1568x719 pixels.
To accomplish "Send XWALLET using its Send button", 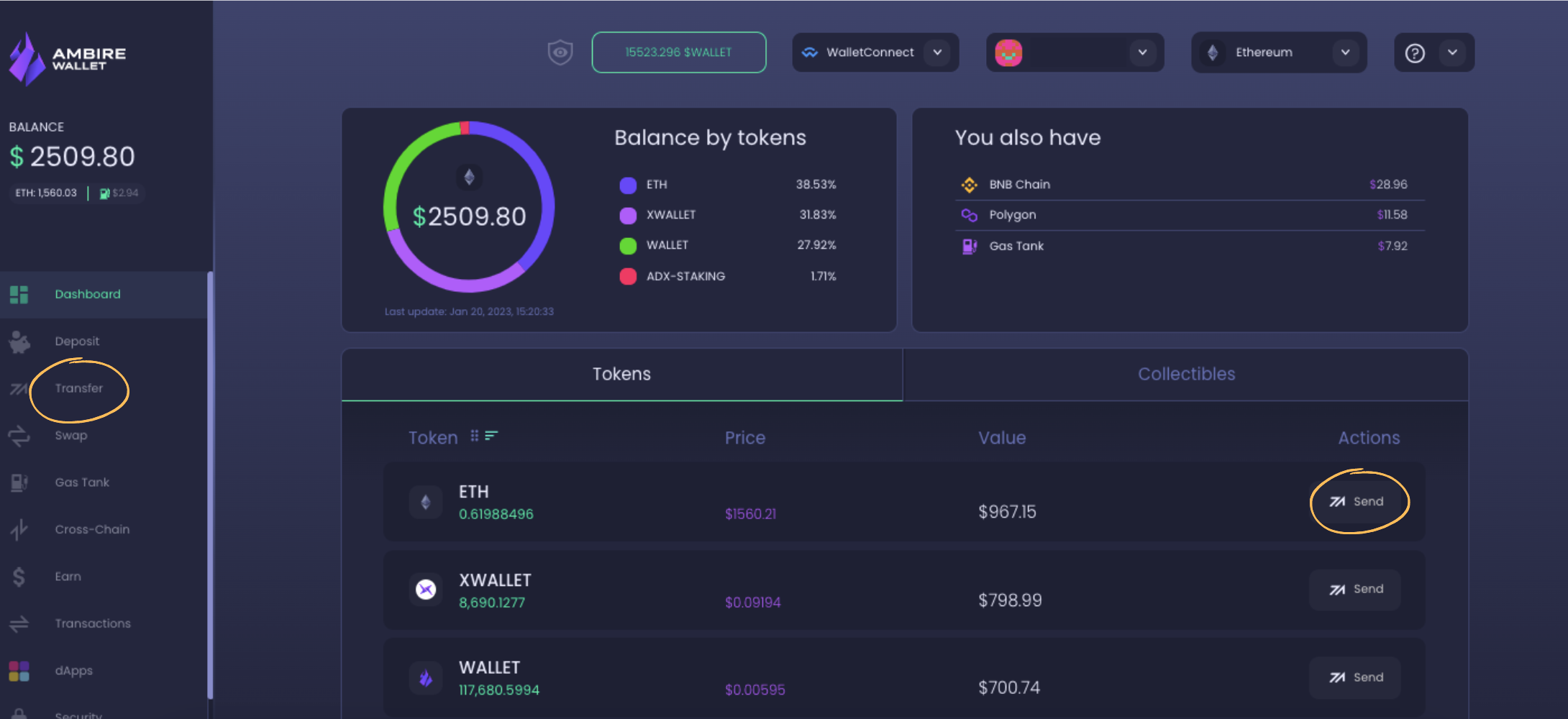I will tap(1355, 590).
